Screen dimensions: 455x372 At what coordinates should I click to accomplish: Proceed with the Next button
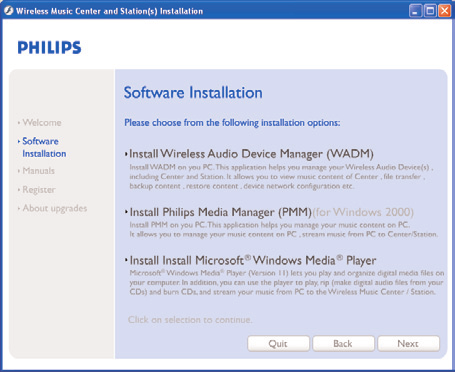(x=408, y=343)
